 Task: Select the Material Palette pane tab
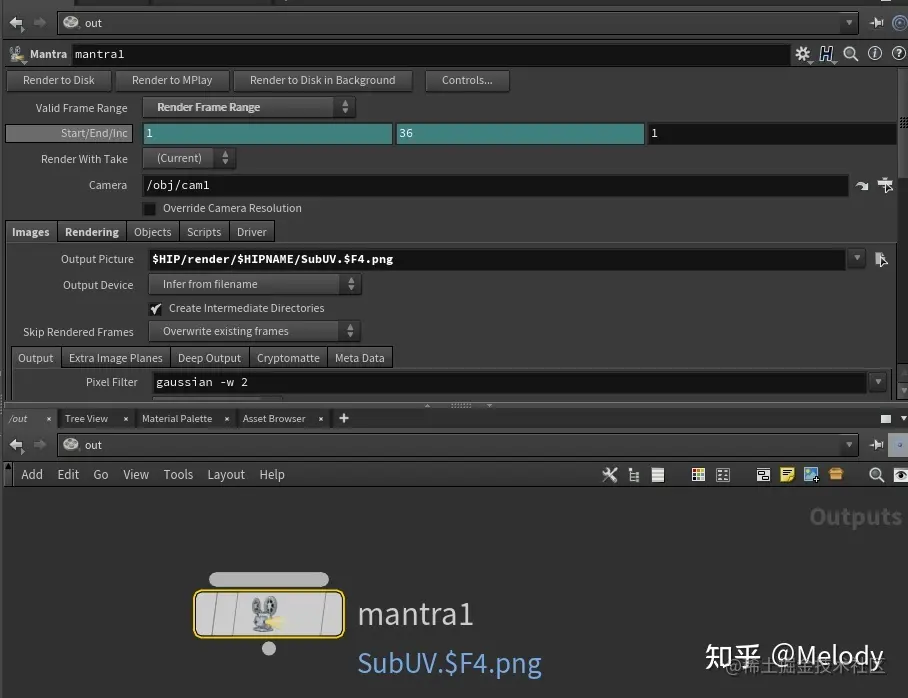(x=177, y=418)
